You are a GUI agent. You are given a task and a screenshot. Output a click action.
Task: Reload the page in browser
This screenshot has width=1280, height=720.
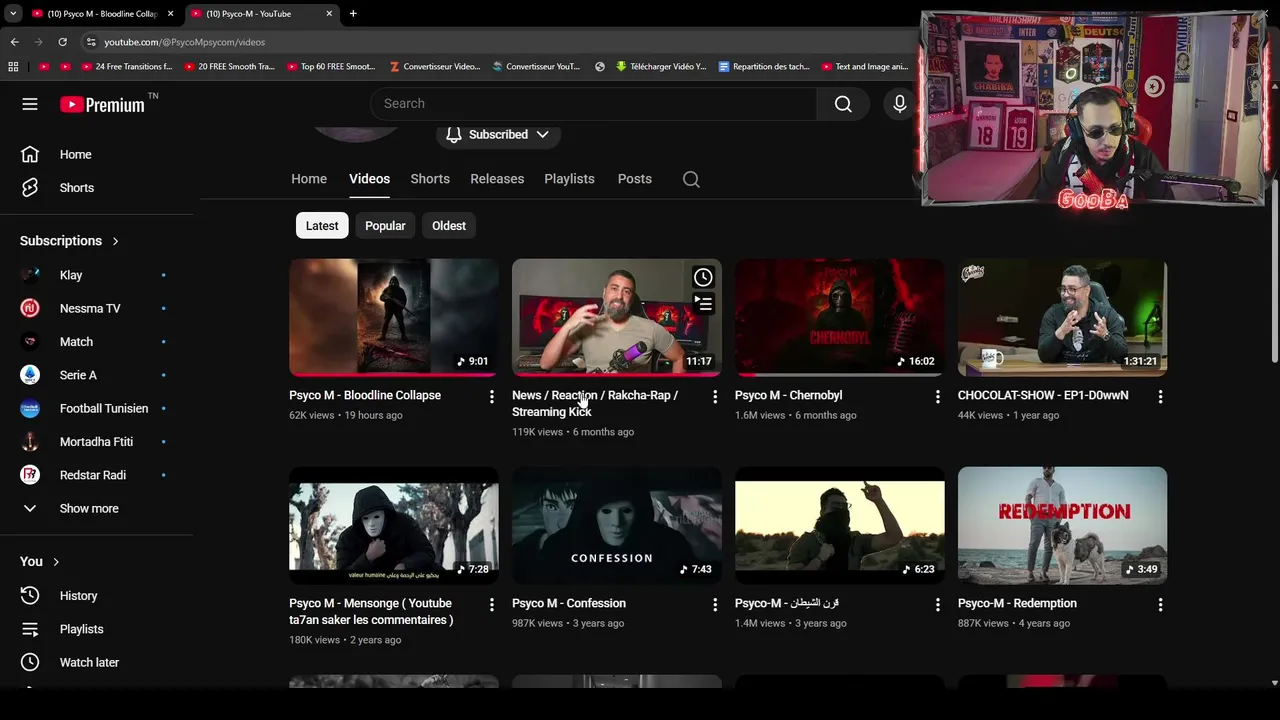coord(62,42)
